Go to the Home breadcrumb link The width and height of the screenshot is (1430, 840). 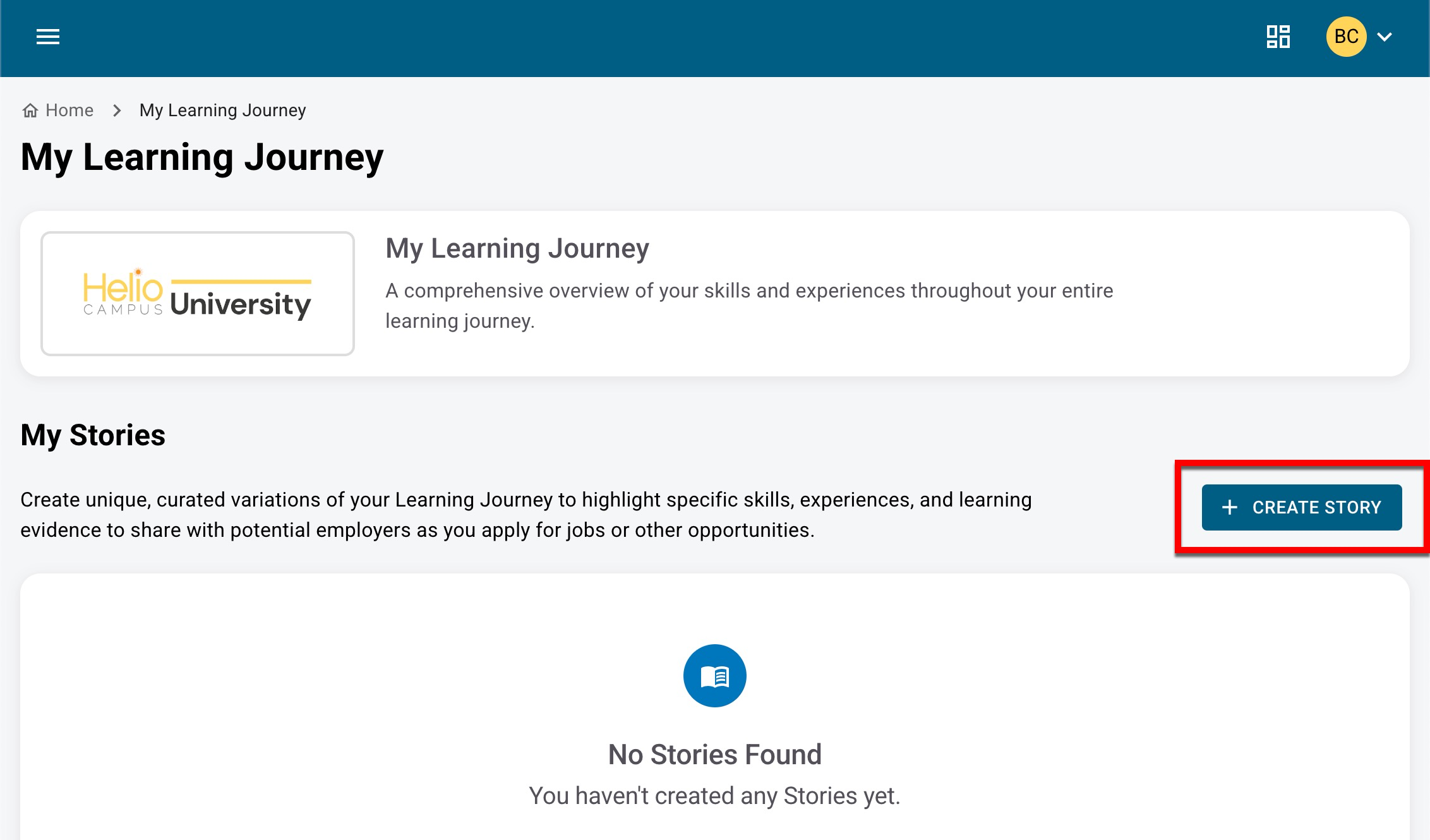pos(69,111)
